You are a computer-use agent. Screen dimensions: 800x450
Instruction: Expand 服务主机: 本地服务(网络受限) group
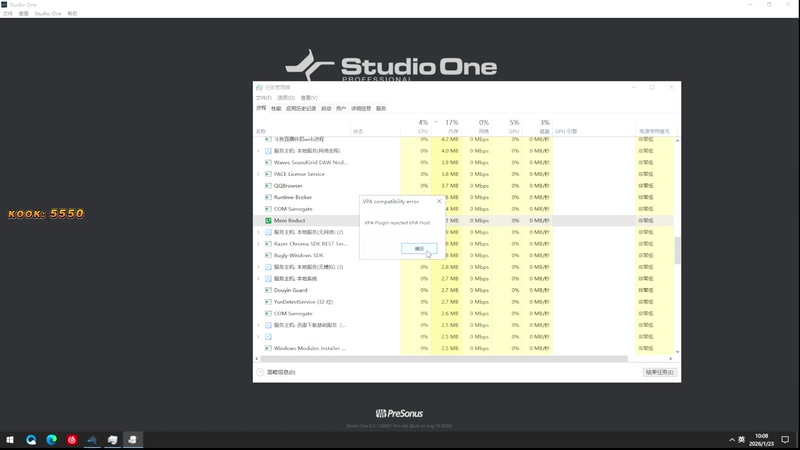[258, 151]
